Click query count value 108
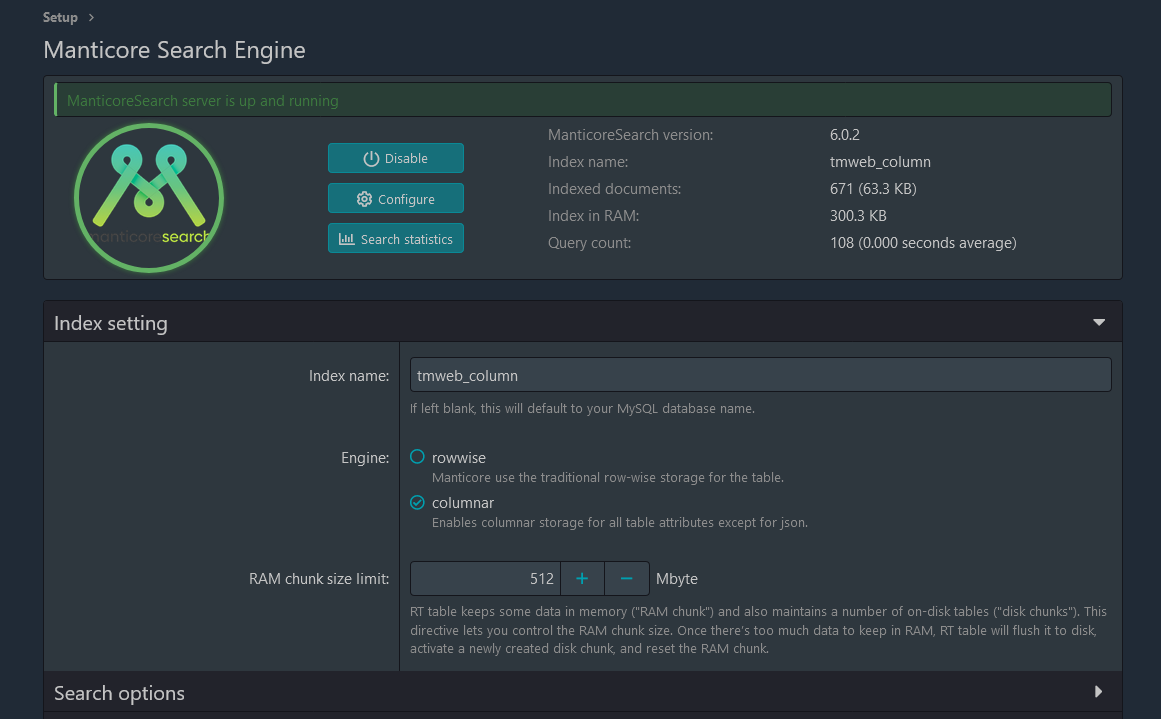 pos(923,243)
